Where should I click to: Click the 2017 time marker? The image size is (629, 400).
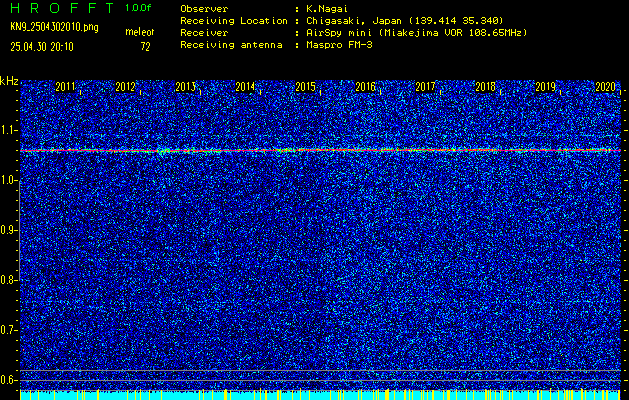[x=425, y=87]
